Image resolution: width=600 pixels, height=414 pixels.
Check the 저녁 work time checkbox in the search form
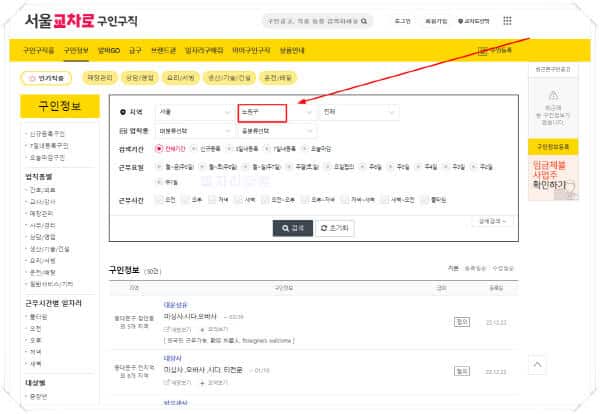tap(212, 199)
